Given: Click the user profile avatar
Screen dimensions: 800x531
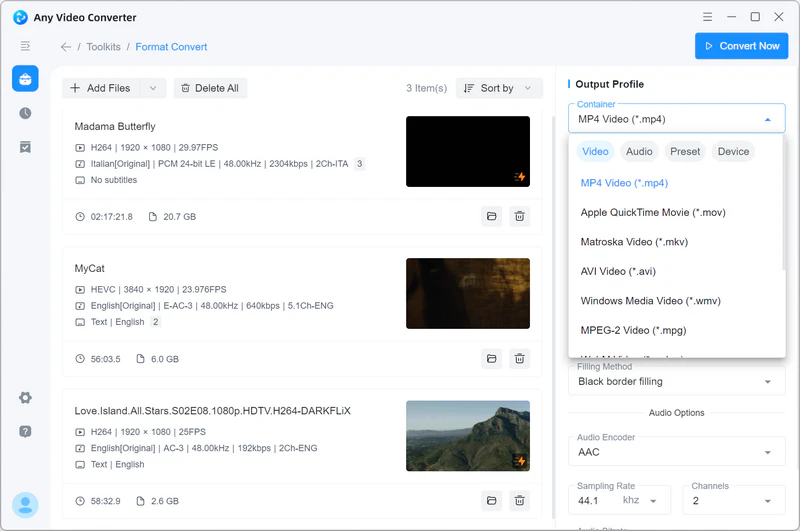Looking at the screenshot, I should (25, 505).
